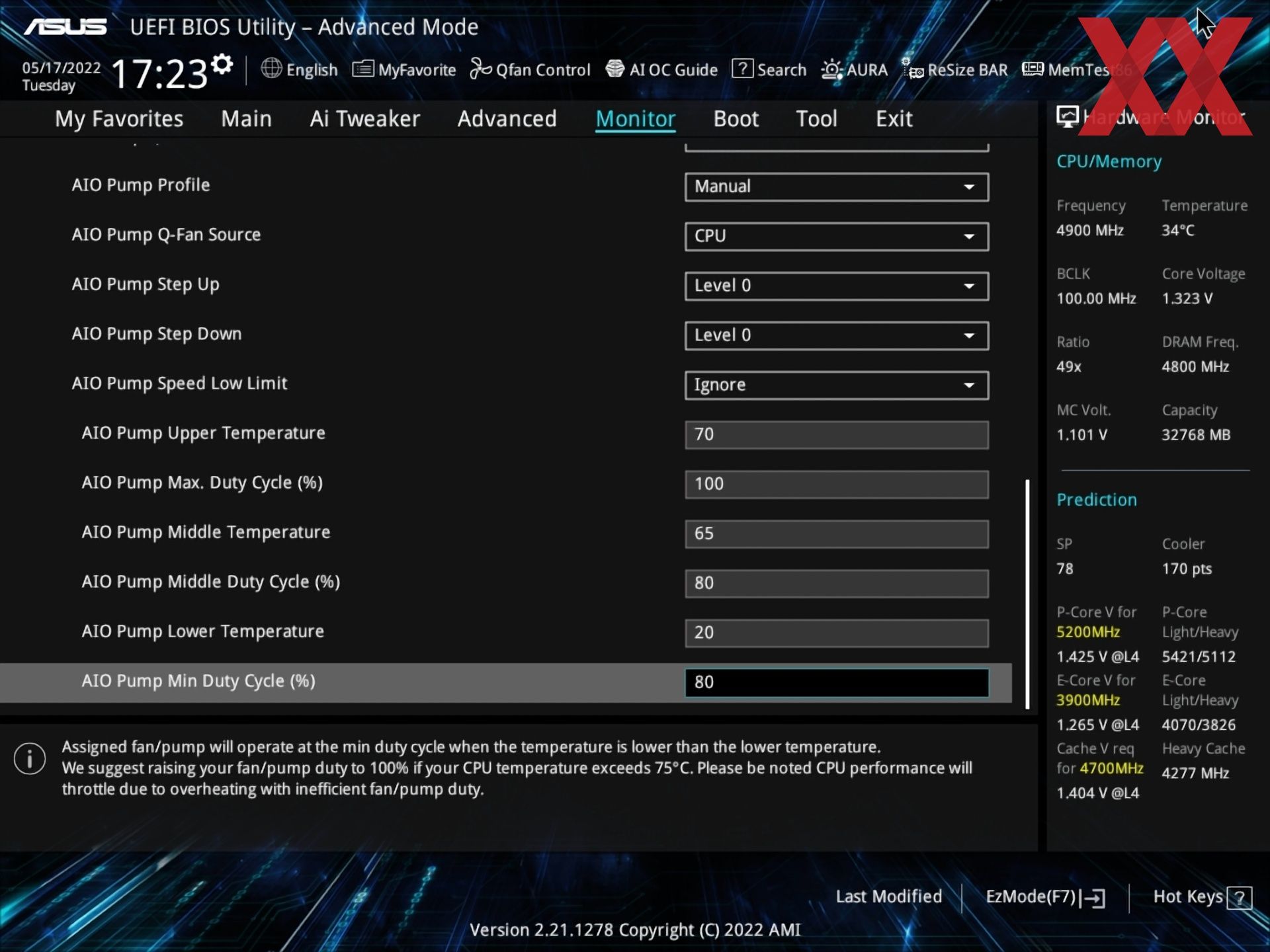
Task: Click AIO Pump Upper Temperature field
Action: [x=837, y=434]
